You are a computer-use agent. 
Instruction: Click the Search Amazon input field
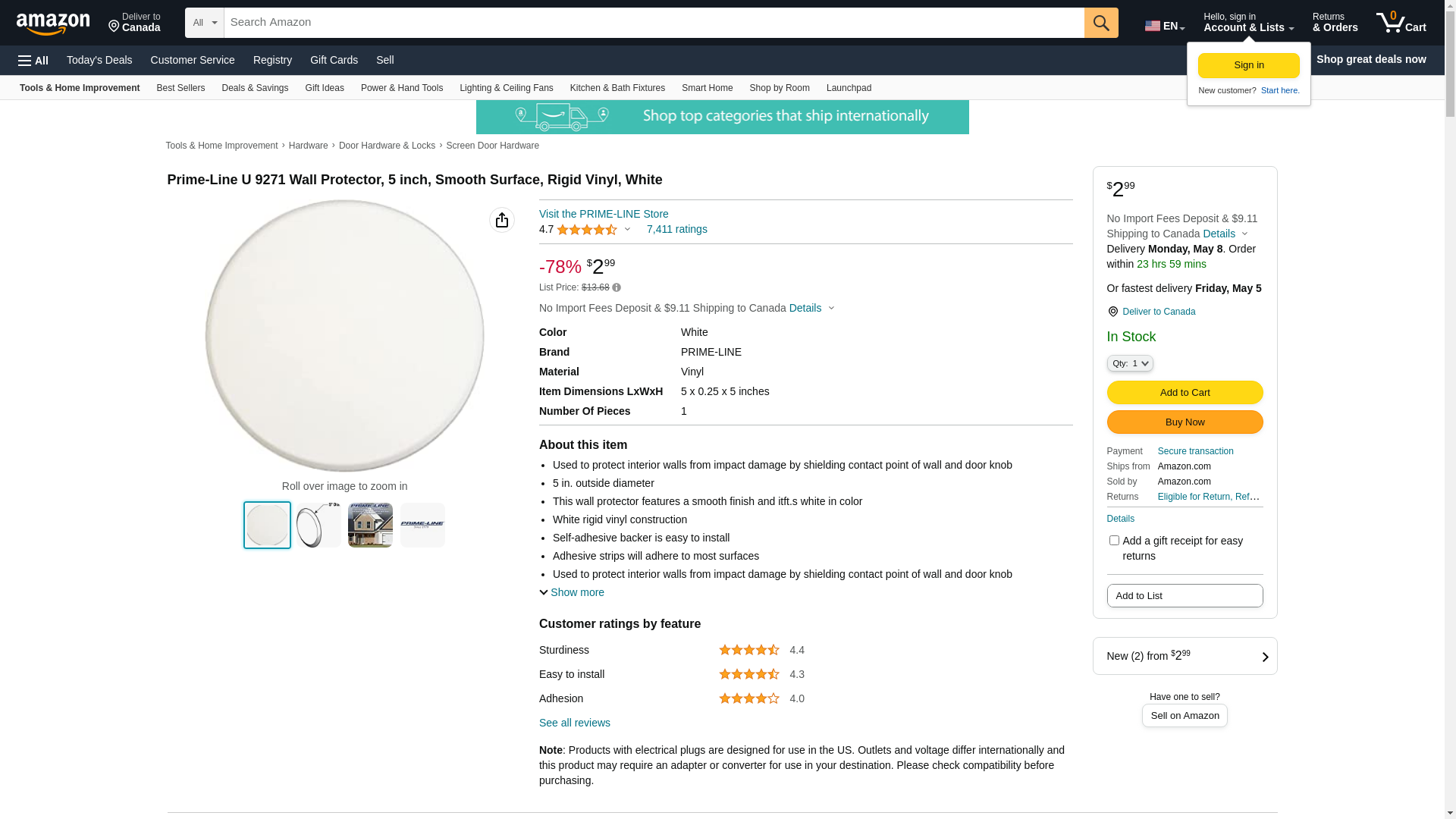(654, 23)
